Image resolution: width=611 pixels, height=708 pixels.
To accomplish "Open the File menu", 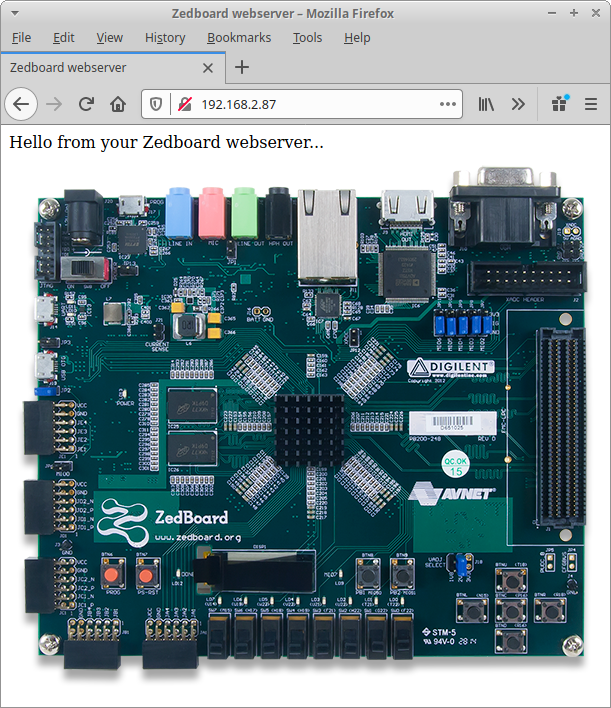I will coord(21,38).
